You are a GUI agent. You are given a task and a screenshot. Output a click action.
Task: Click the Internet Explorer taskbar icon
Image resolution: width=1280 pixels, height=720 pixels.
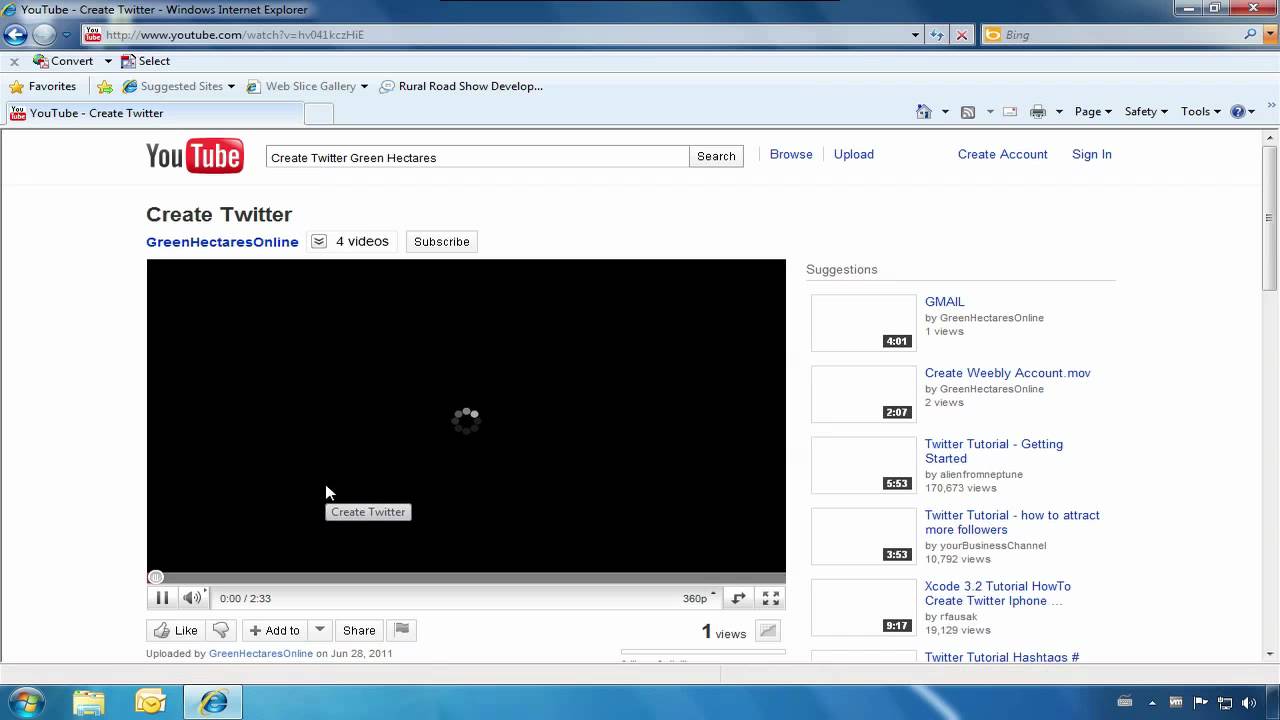point(213,702)
